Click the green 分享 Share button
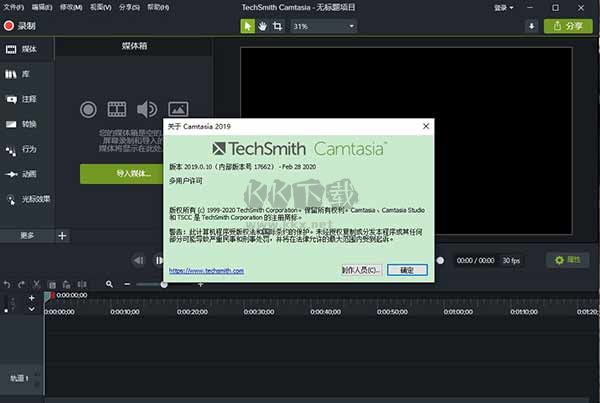 (568, 26)
